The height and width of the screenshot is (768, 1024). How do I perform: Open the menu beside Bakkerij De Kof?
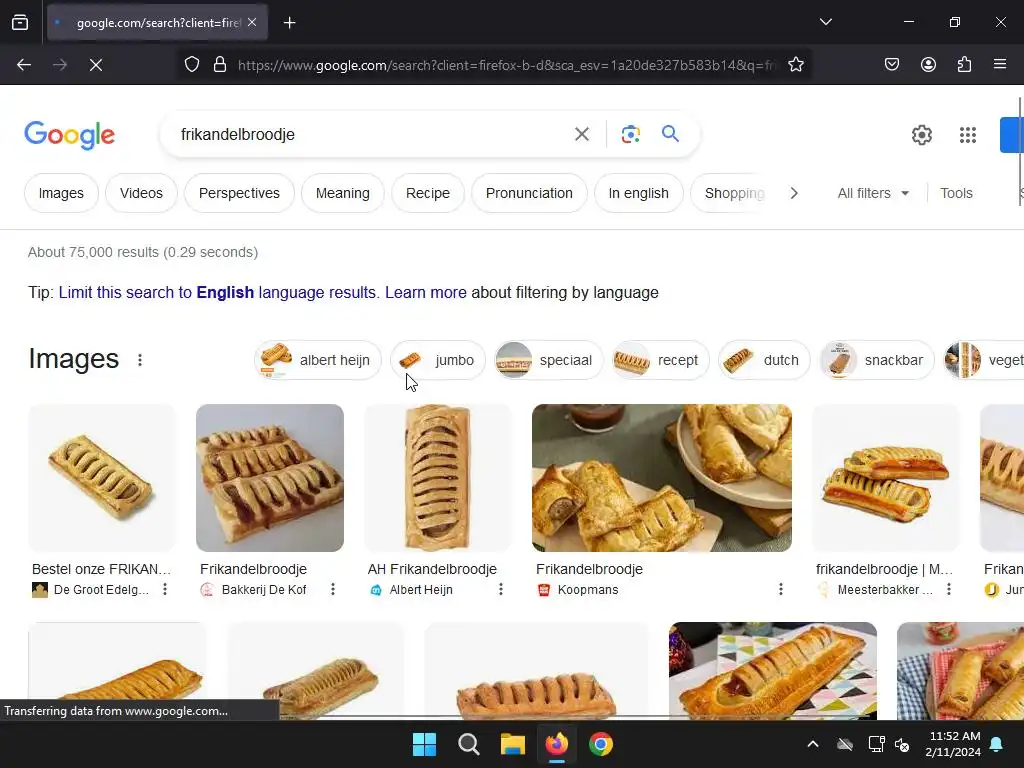click(x=333, y=590)
